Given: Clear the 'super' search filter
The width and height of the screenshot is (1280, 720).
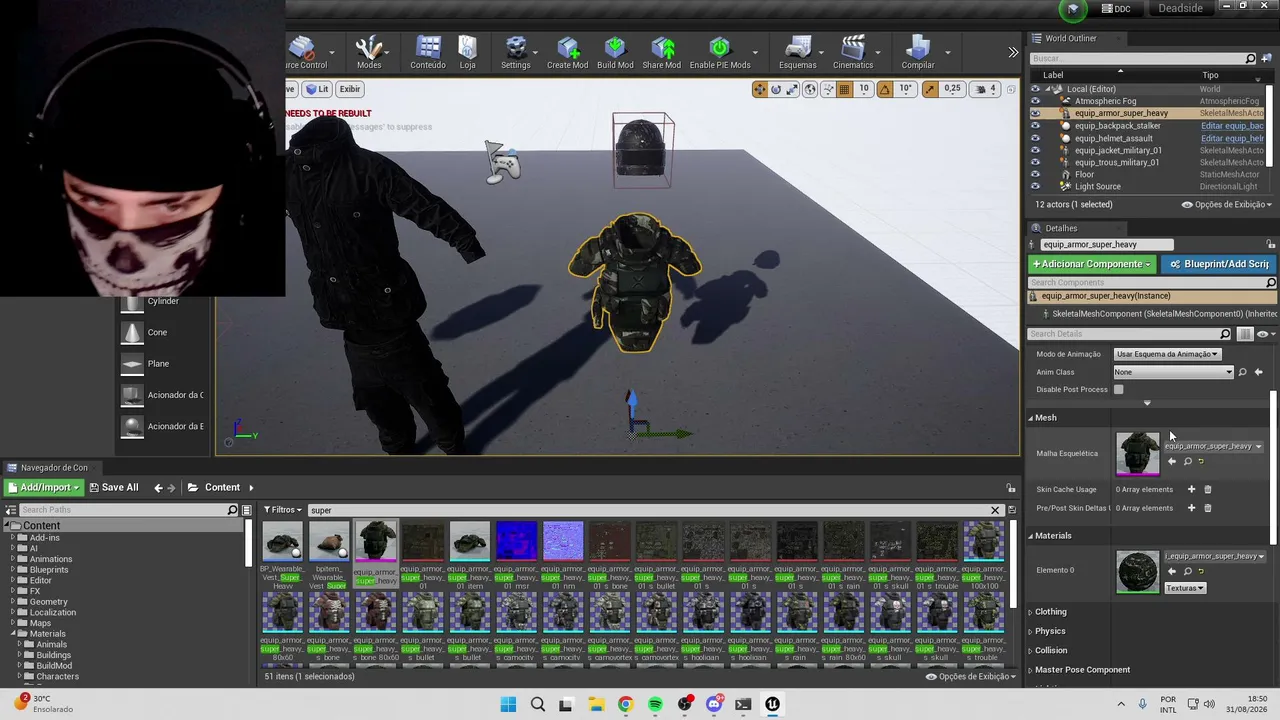Looking at the screenshot, I should point(995,510).
